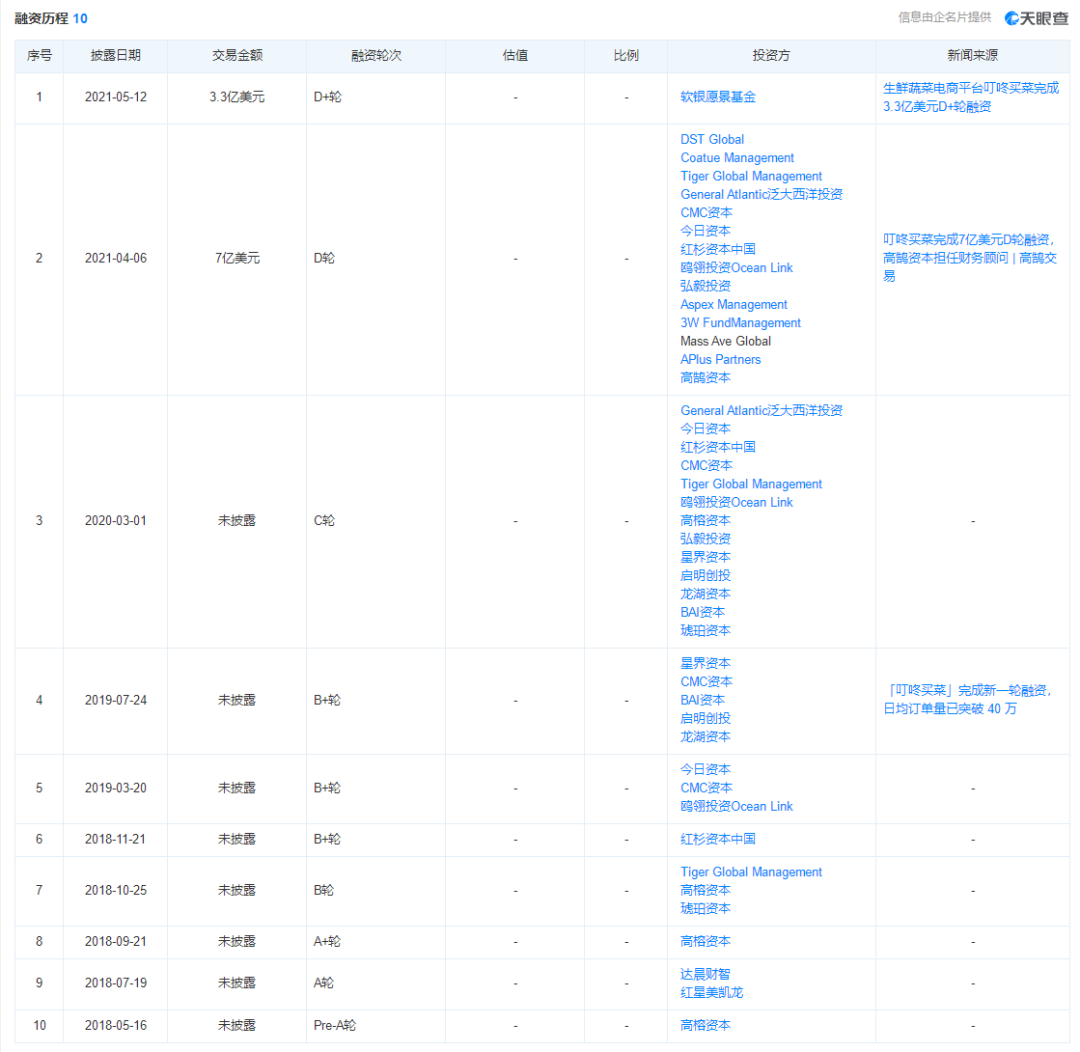Click 弘毅投资 in the 2021-04-06 row
This screenshot has width=1080, height=1052.
(x=705, y=286)
